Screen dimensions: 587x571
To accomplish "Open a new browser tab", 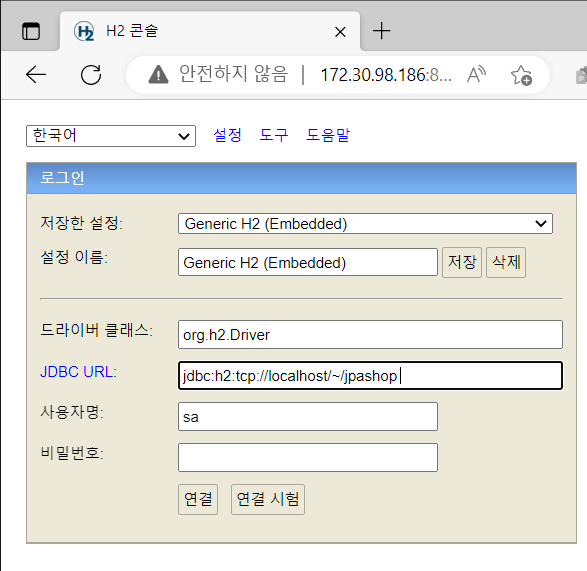I will (381, 31).
